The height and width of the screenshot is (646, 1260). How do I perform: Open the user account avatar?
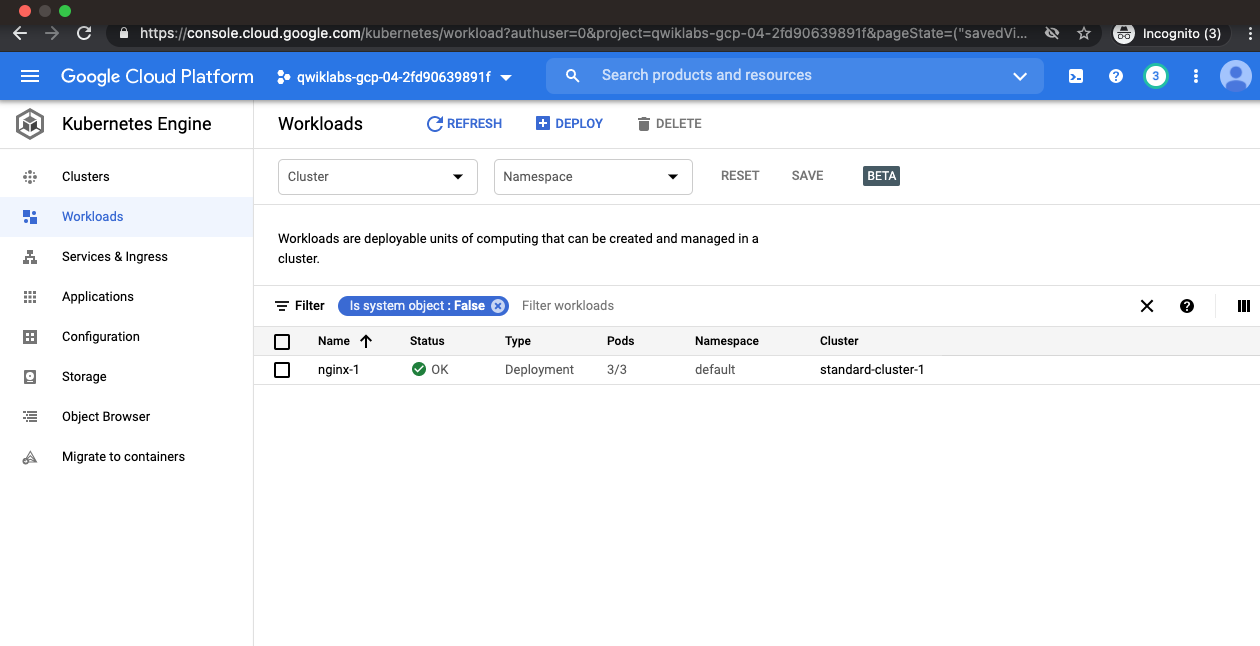click(x=1236, y=76)
